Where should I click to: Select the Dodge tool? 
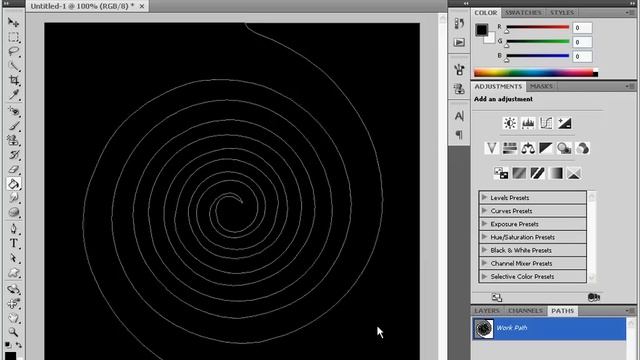click(x=13, y=212)
